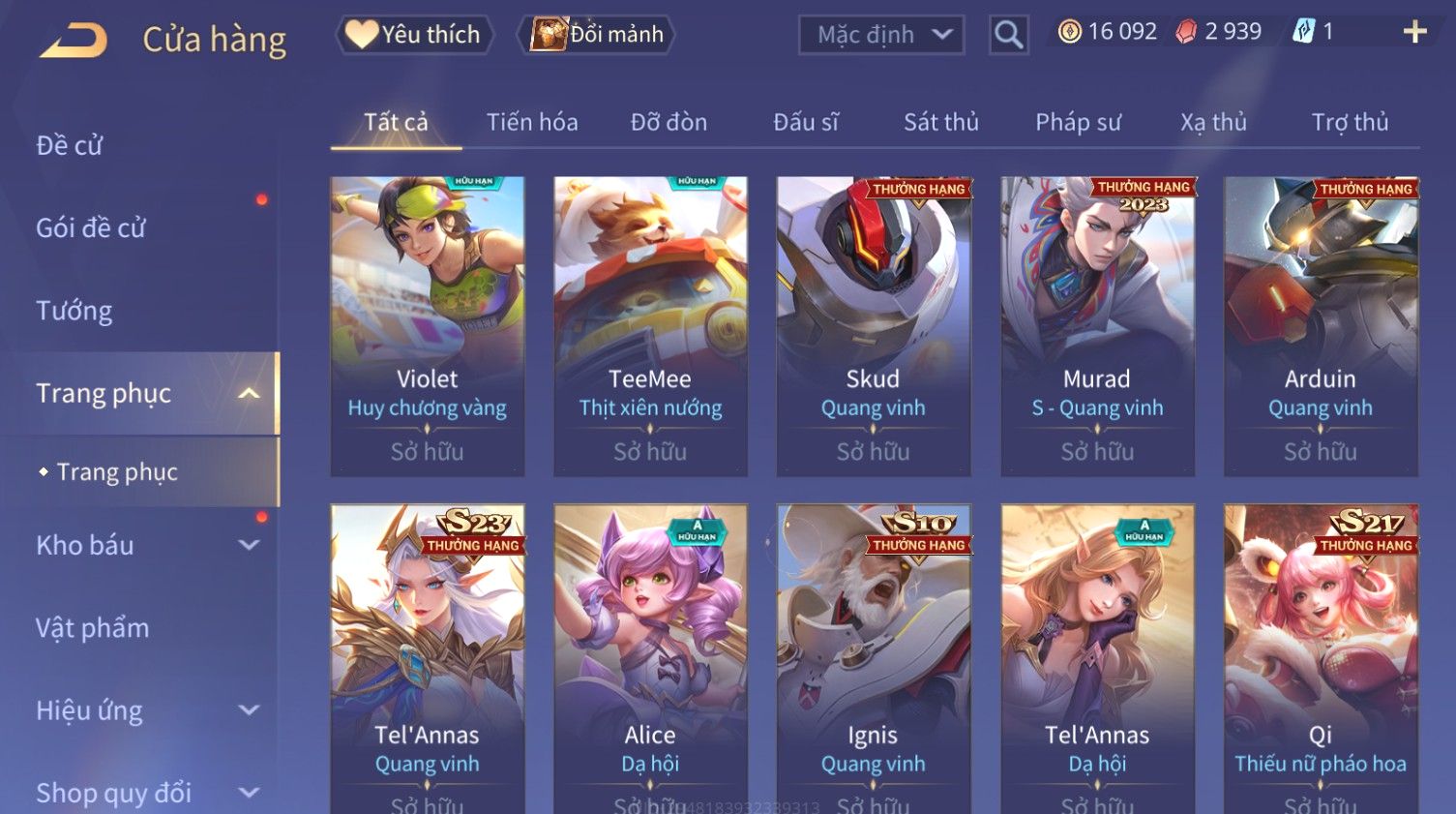Tap the gold coin balance icon

coord(1069,33)
